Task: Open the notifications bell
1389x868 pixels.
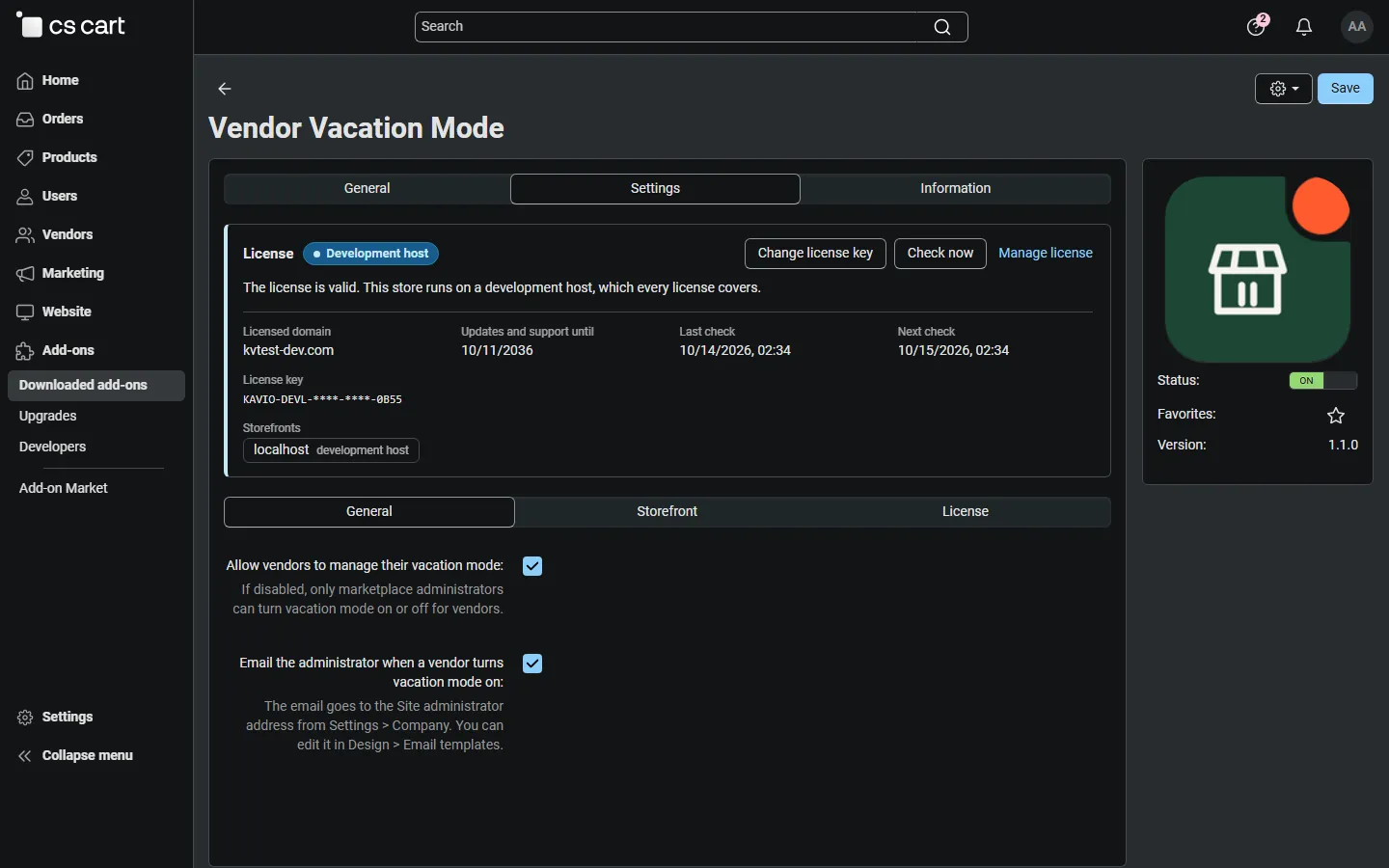Action: click(x=1305, y=27)
